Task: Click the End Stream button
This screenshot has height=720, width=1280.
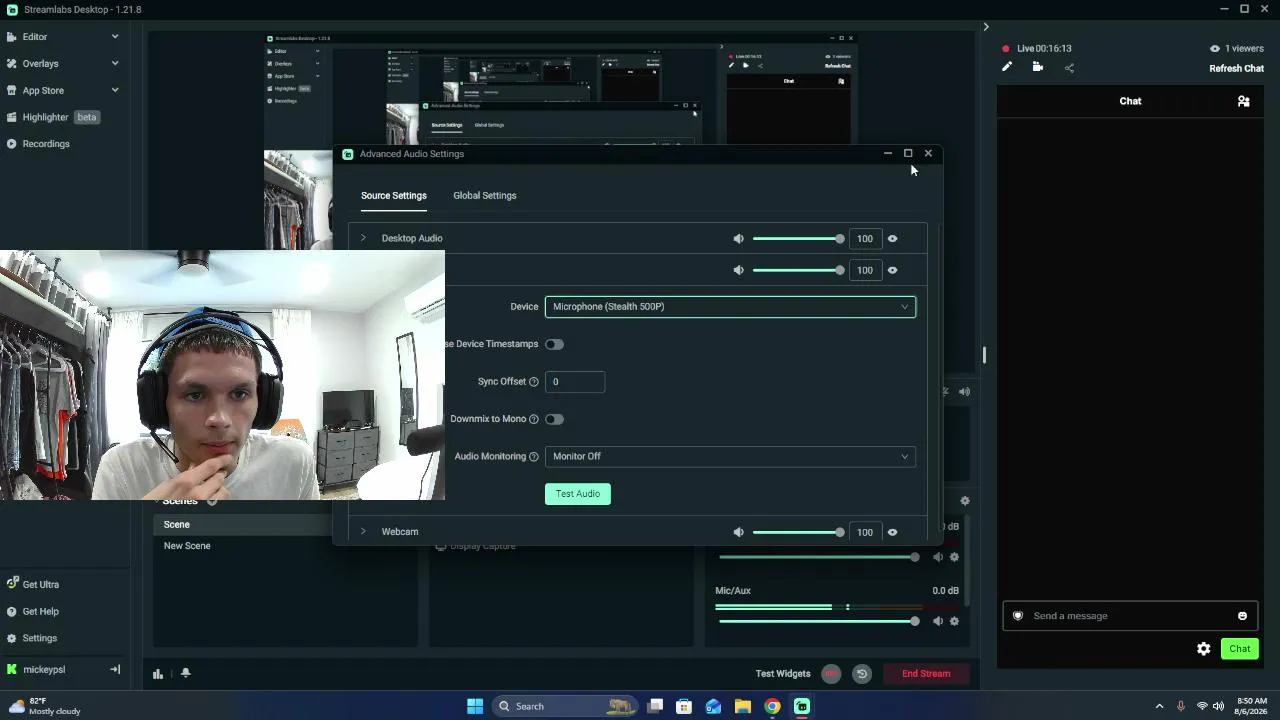Action: [926, 674]
